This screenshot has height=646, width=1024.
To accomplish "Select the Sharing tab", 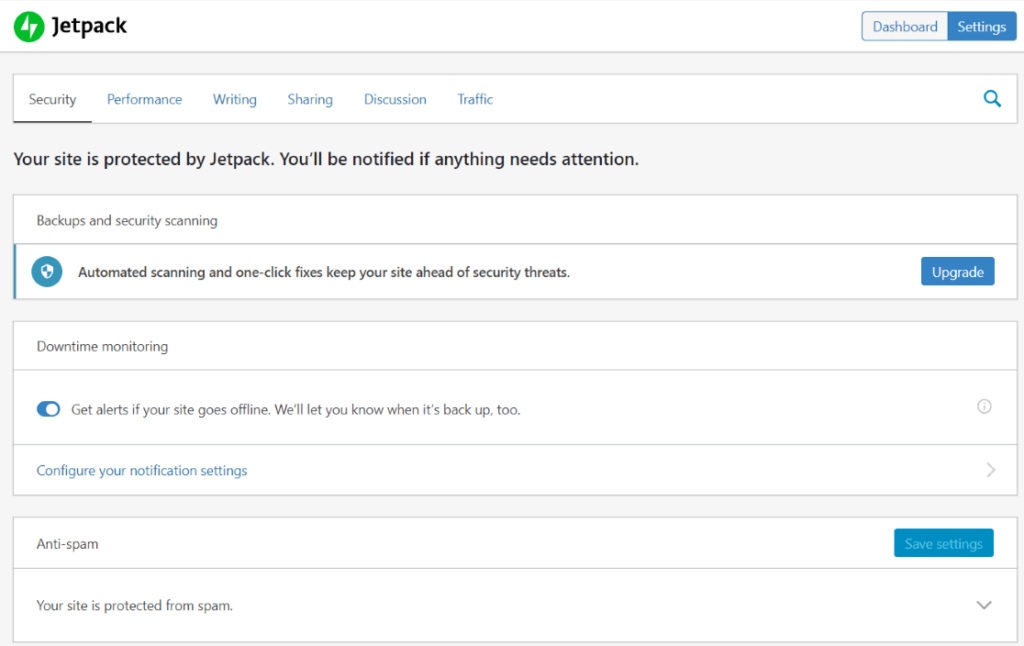I will (x=309, y=99).
